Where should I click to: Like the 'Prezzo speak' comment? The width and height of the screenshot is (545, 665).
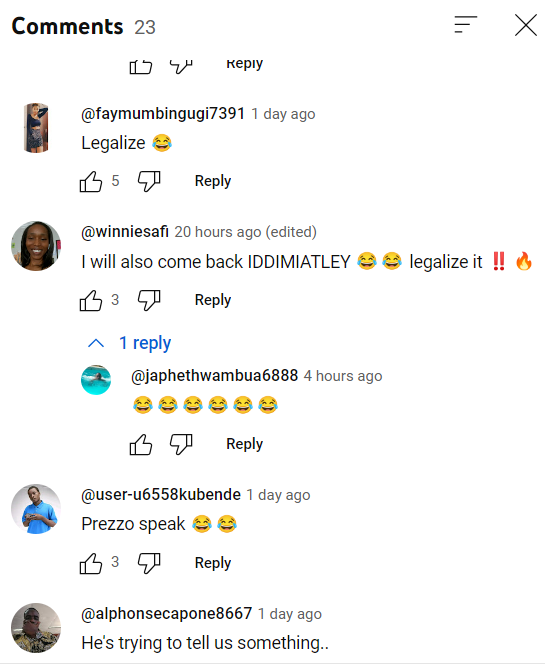click(91, 563)
